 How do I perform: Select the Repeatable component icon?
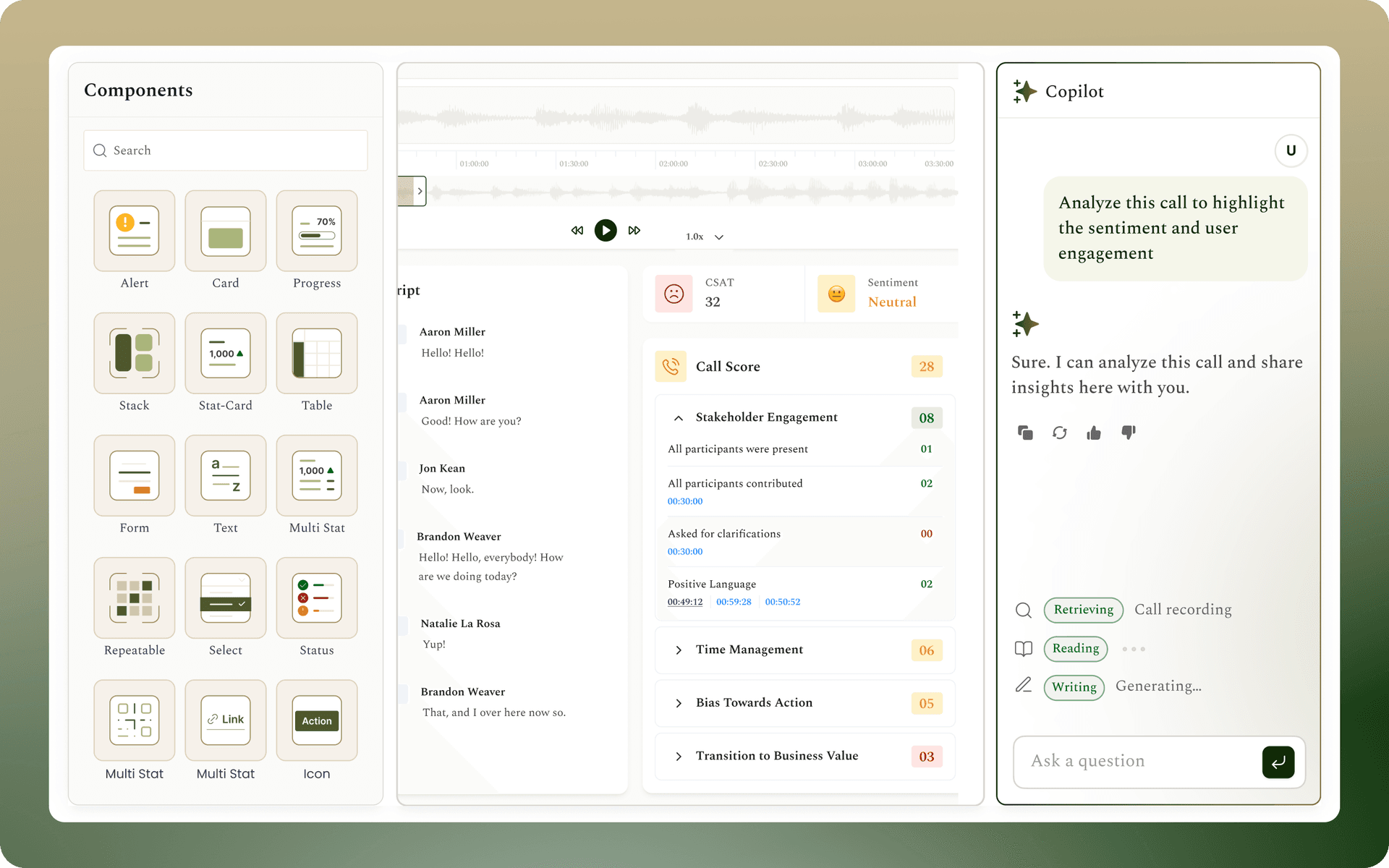point(135,597)
